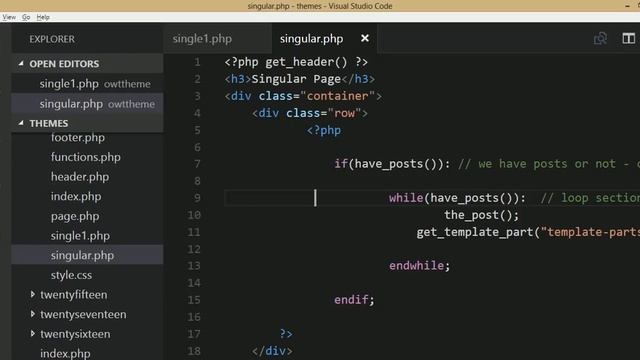
Task: Switch to the single1.php editor tab
Action: [x=202, y=39]
